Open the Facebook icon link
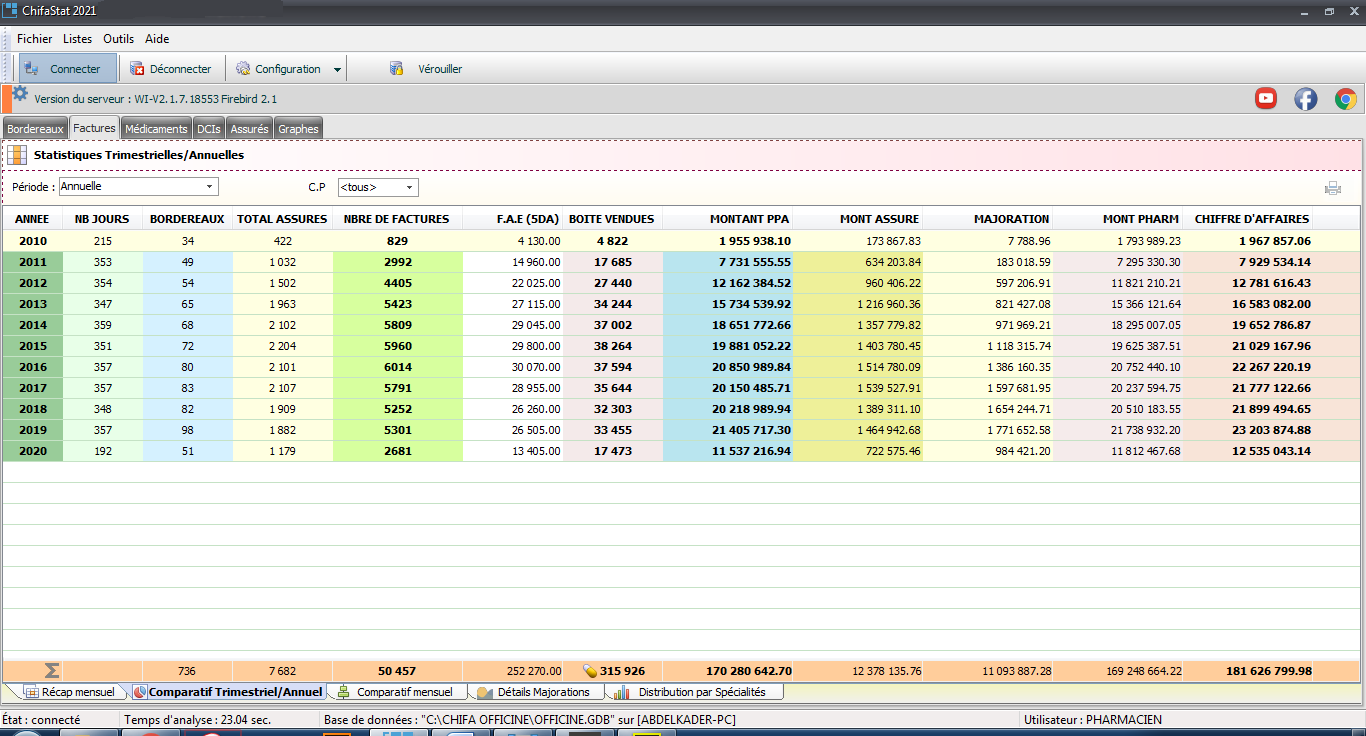Screen dimensions: 1366x736 point(1305,98)
